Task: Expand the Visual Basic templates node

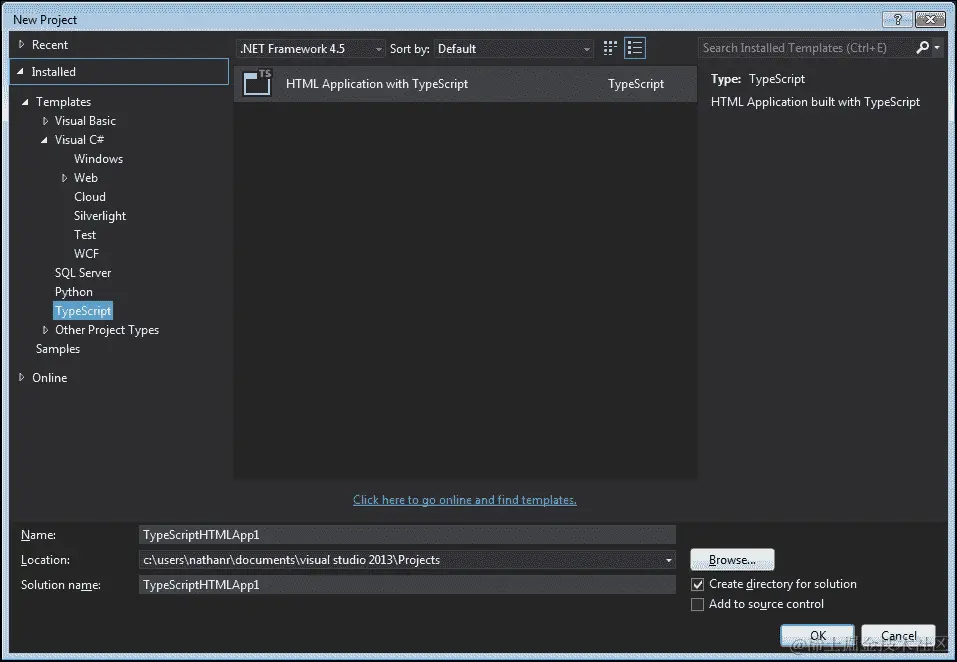Action: click(44, 120)
